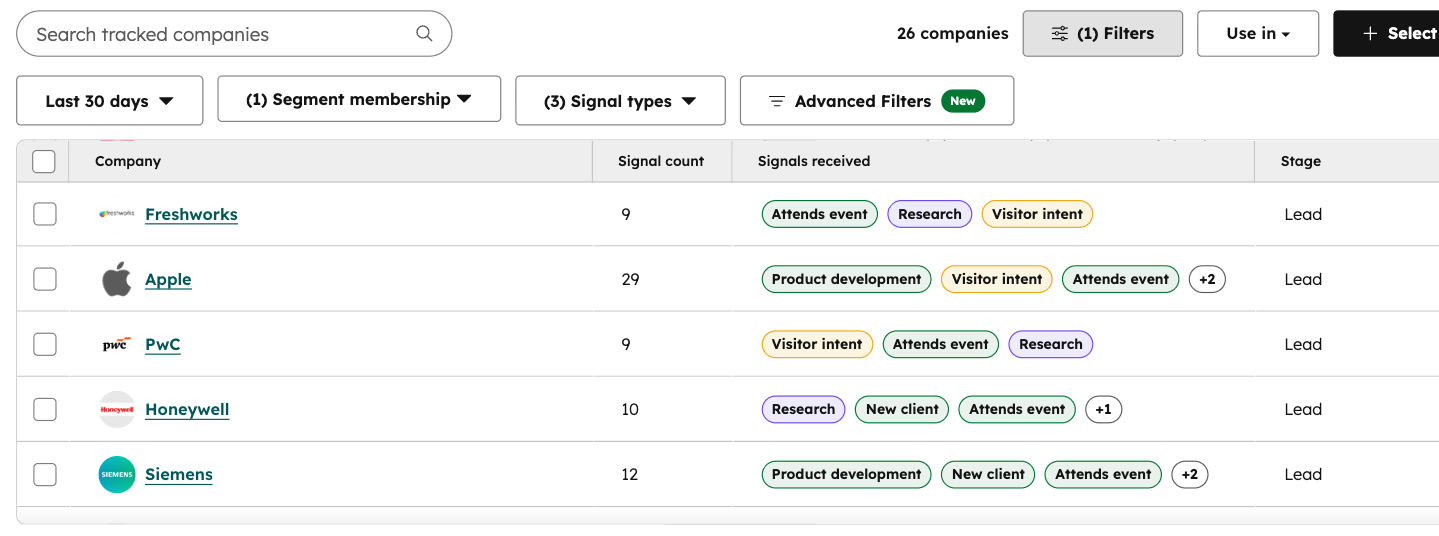Image resolution: width=1439 pixels, height=536 pixels.
Task: Click the Visitor intent tag for PwC
Action: (816, 345)
